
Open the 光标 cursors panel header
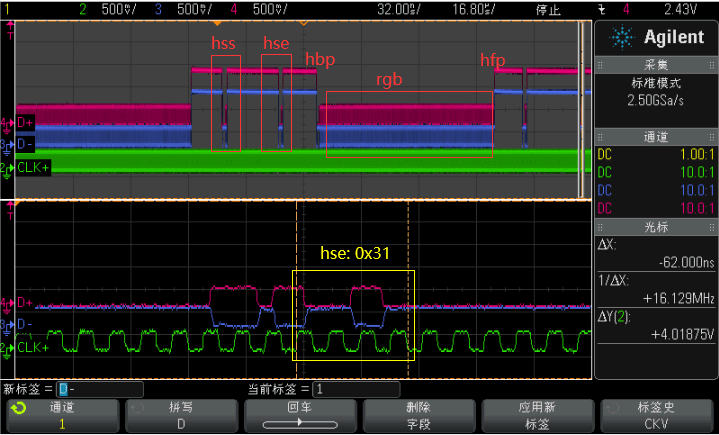tap(656, 227)
